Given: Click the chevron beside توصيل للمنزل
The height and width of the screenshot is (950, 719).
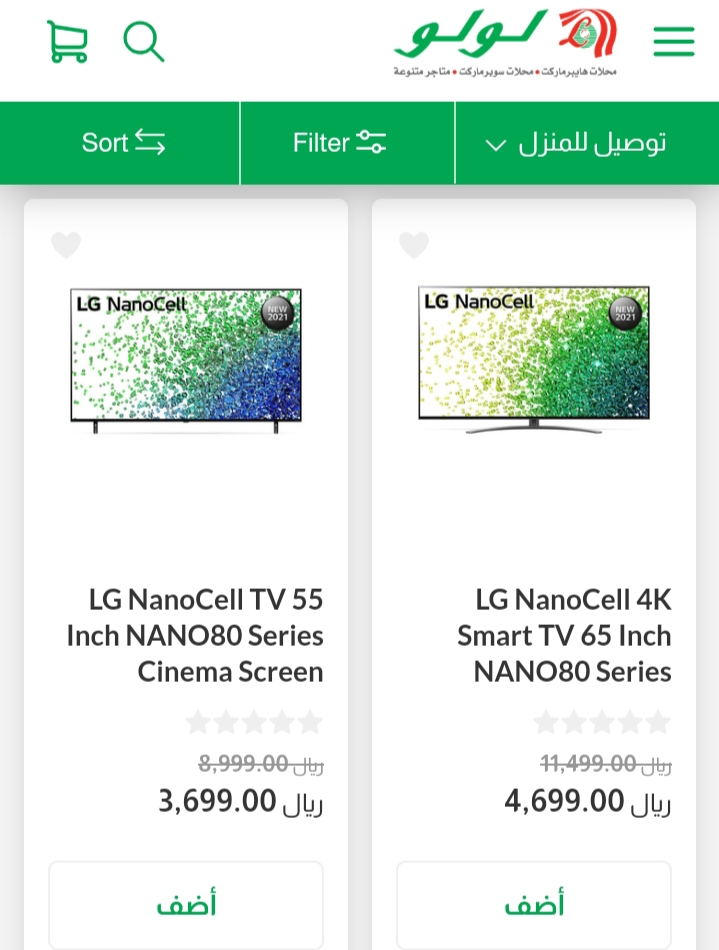Looking at the screenshot, I should tap(495, 145).
